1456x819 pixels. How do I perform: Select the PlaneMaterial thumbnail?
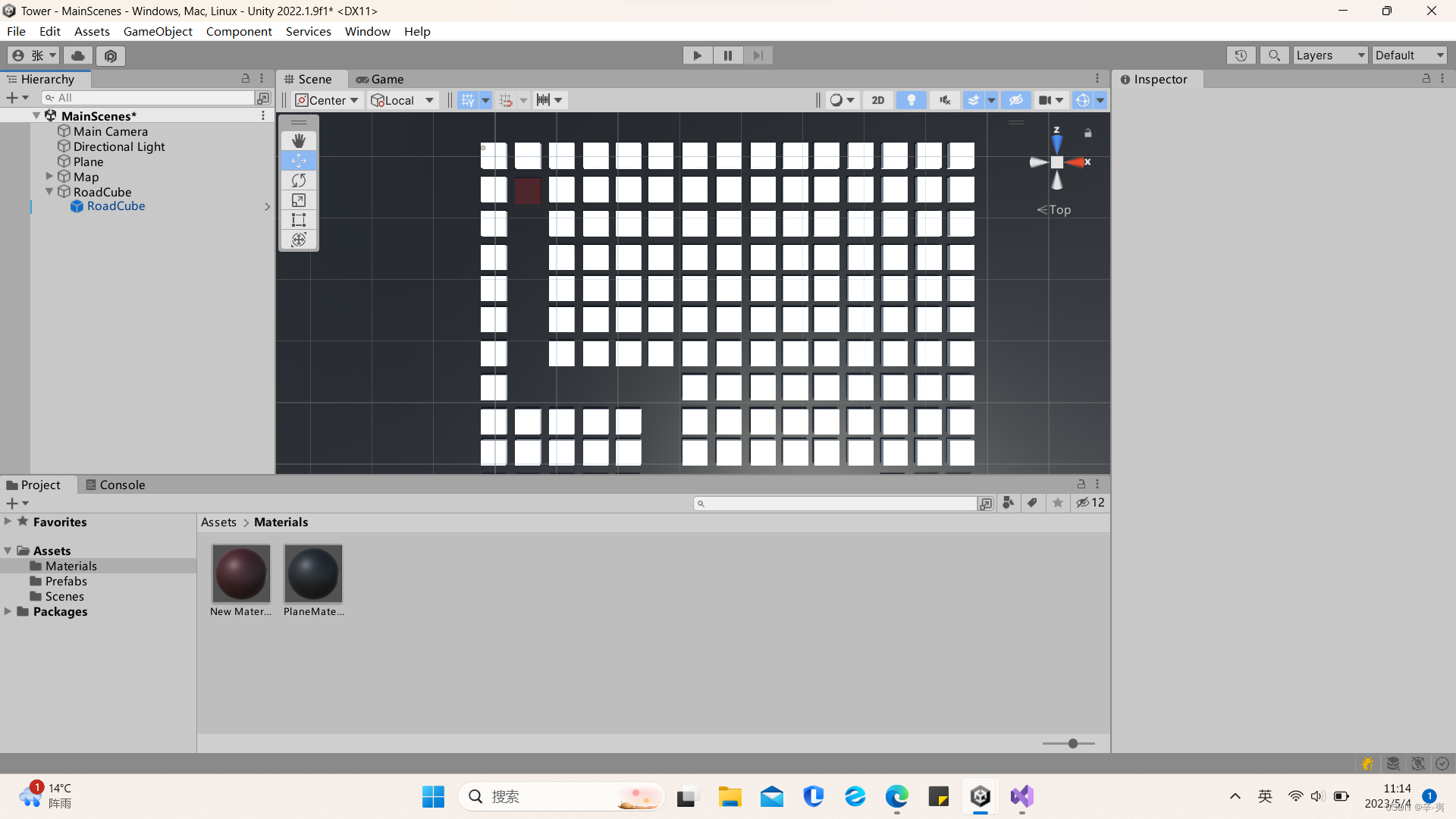(313, 574)
